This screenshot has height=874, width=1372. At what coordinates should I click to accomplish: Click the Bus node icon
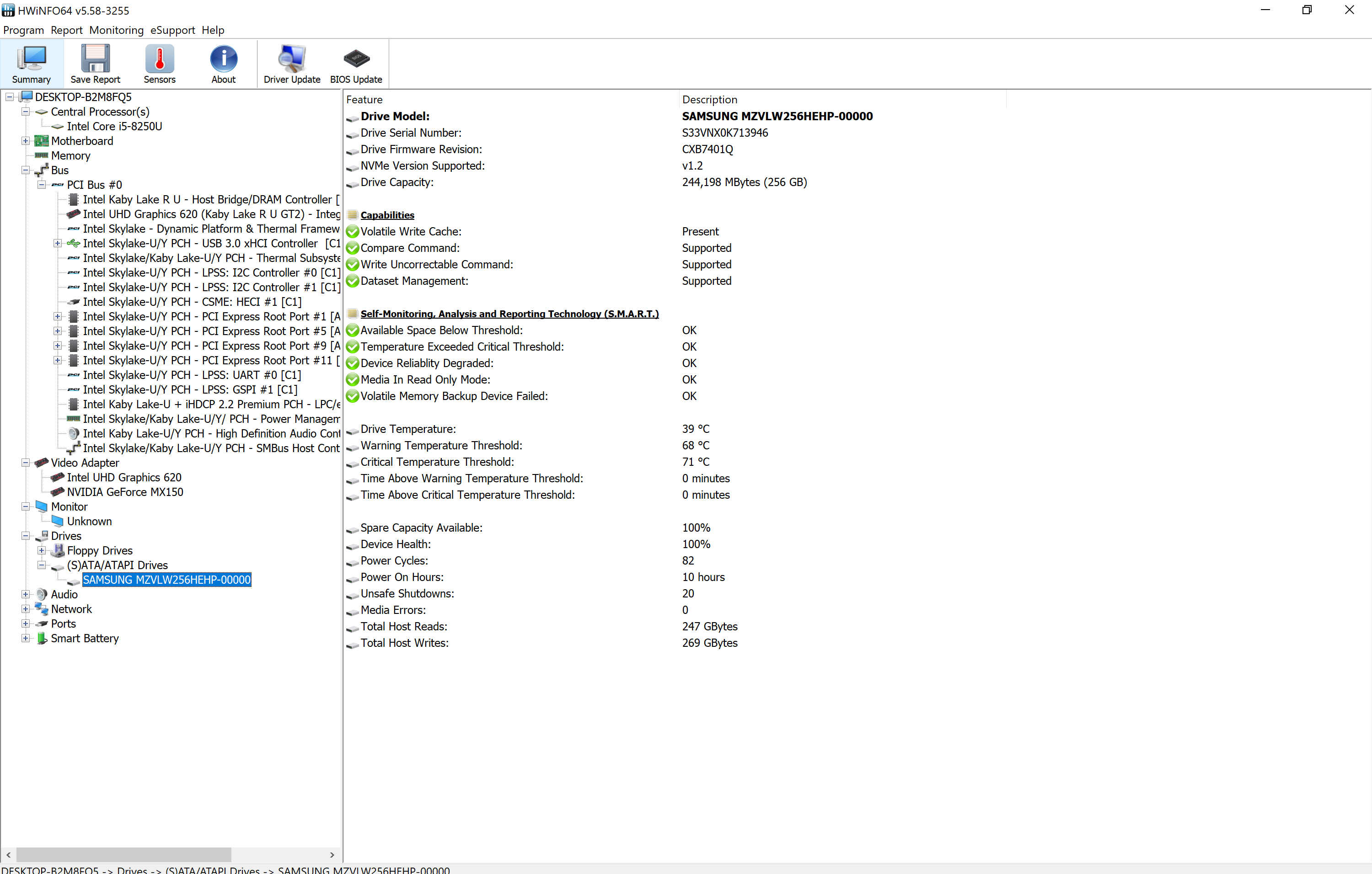coord(41,170)
